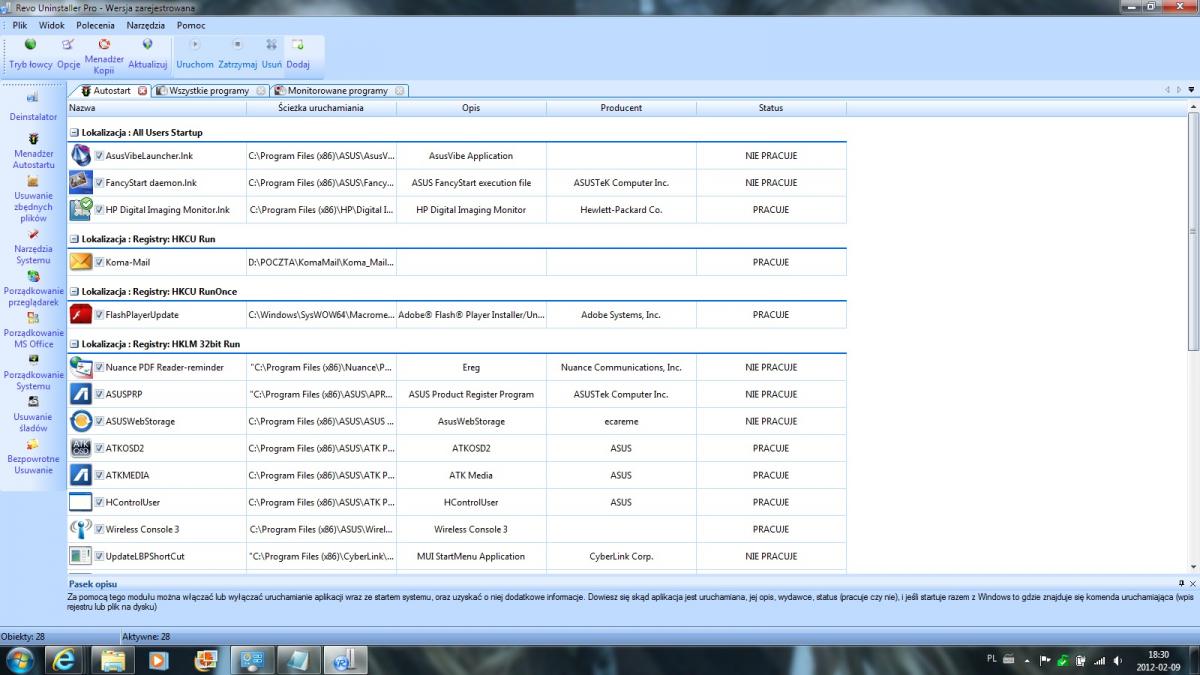
Task: Click the FlashPlayerUpdate Flash icon
Action: tap(81, 314)
